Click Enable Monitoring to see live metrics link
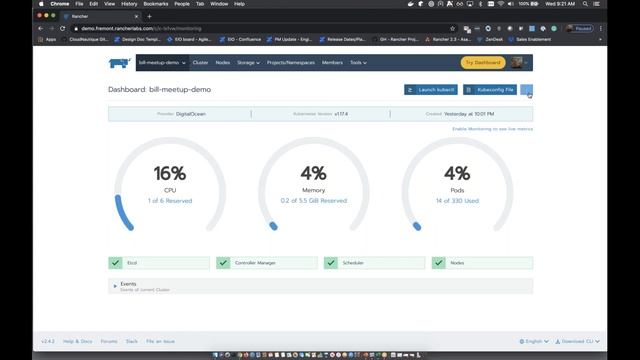The height and width of the screenshot is (360, 640). (x=492, y=129)
